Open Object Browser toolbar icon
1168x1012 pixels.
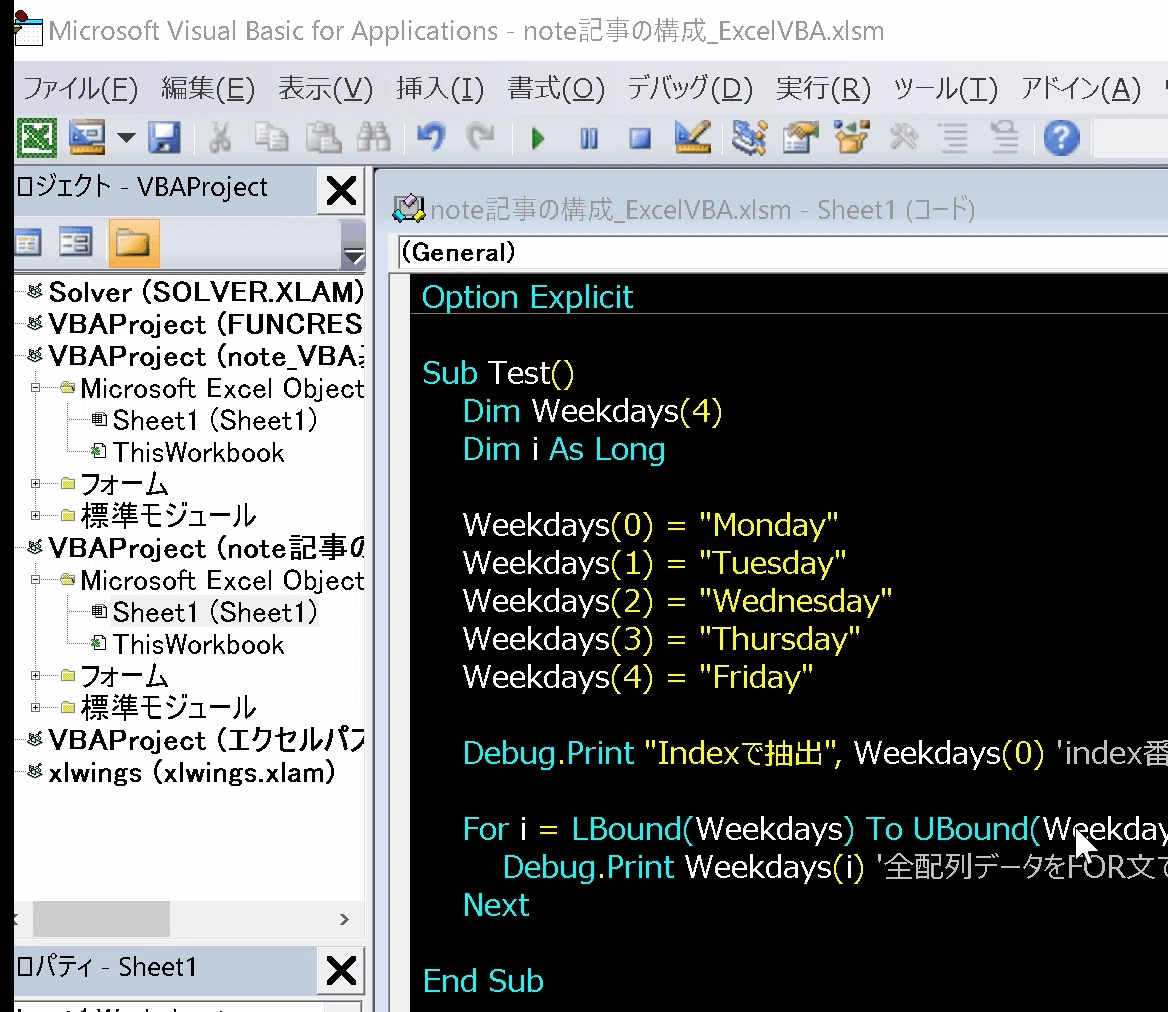click(851, 138)
